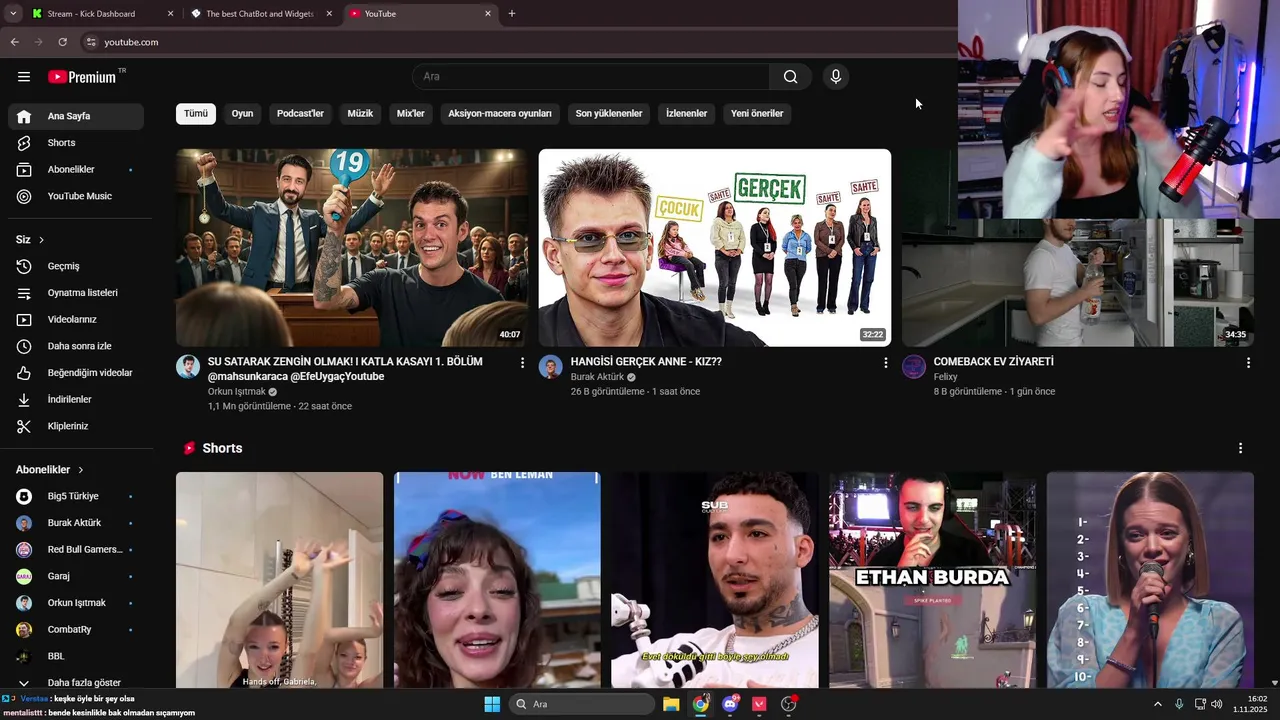This screenshot has width=1280, height=720.
Task: Open BBL subscription channel
Action: click(76, 656)
